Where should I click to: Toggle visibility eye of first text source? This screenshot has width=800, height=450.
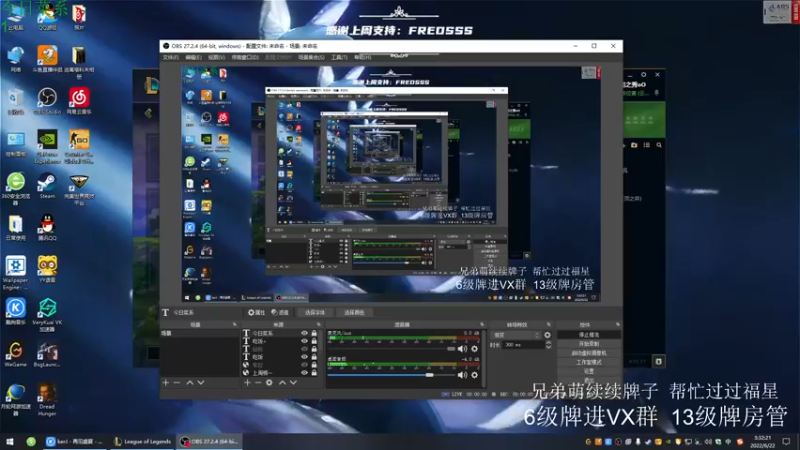(x=305, y=333)
